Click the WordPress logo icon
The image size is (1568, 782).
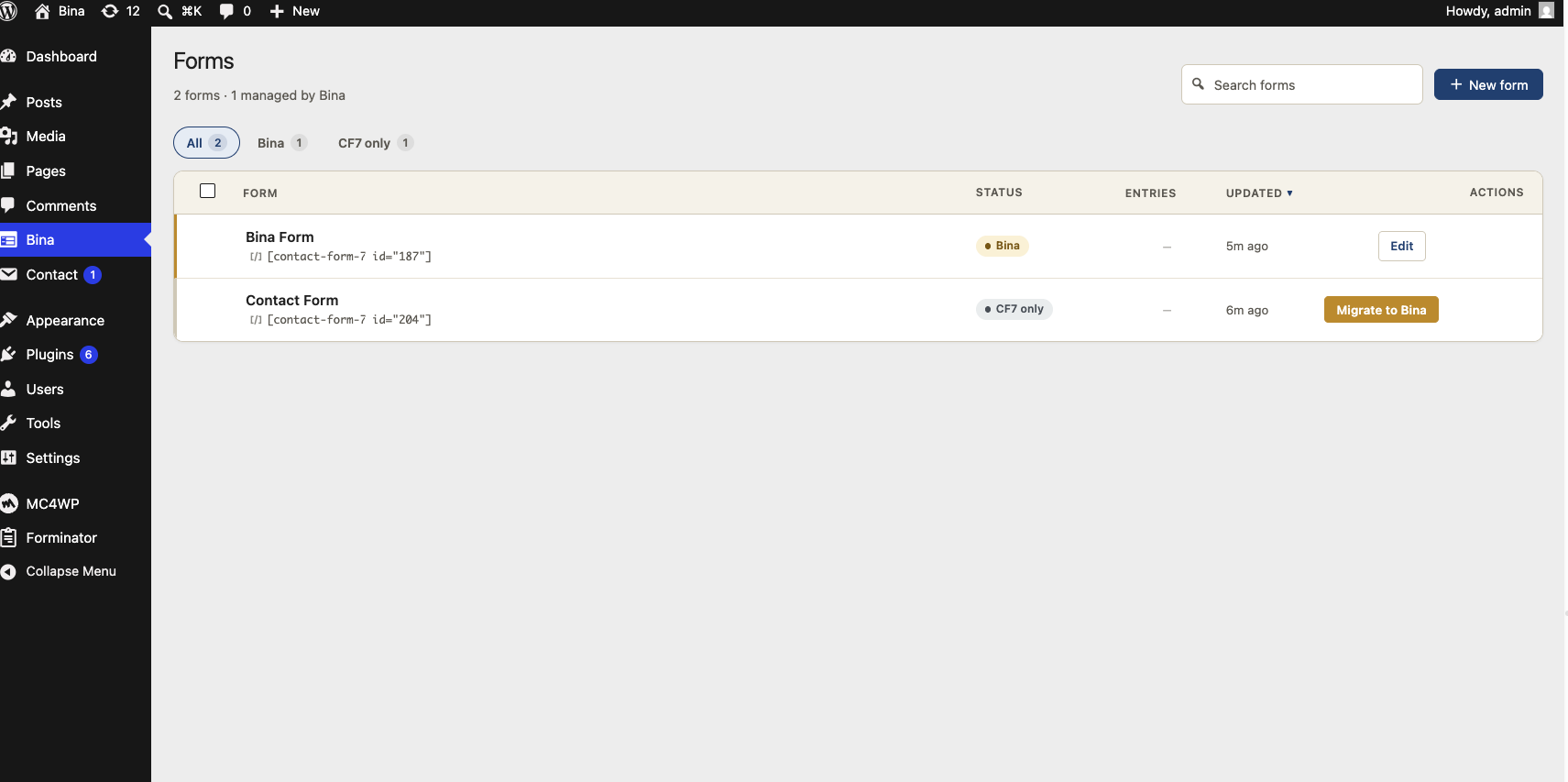tap(8, 11)
